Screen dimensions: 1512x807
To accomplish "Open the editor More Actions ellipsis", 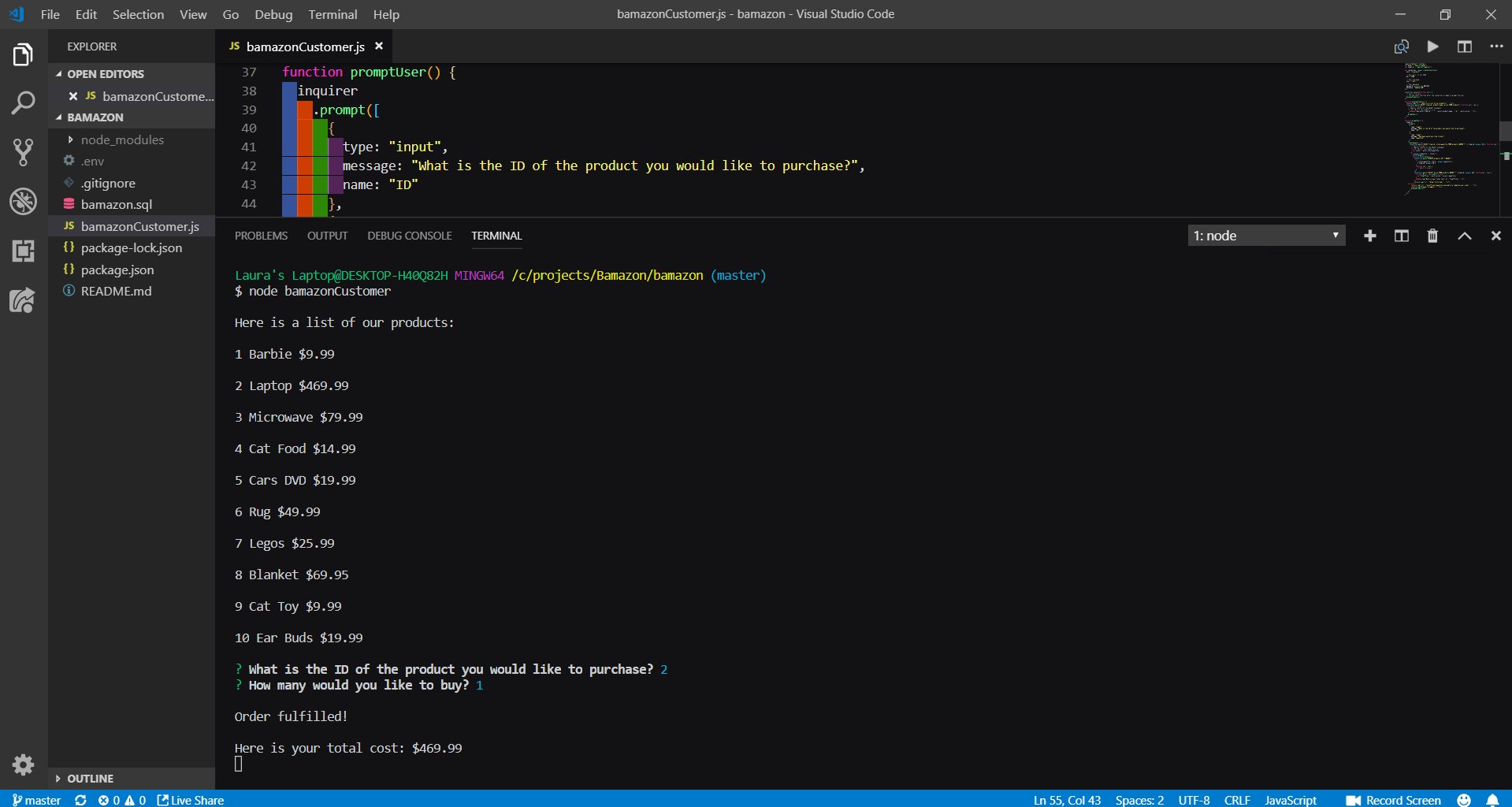I will (1496, 46).
